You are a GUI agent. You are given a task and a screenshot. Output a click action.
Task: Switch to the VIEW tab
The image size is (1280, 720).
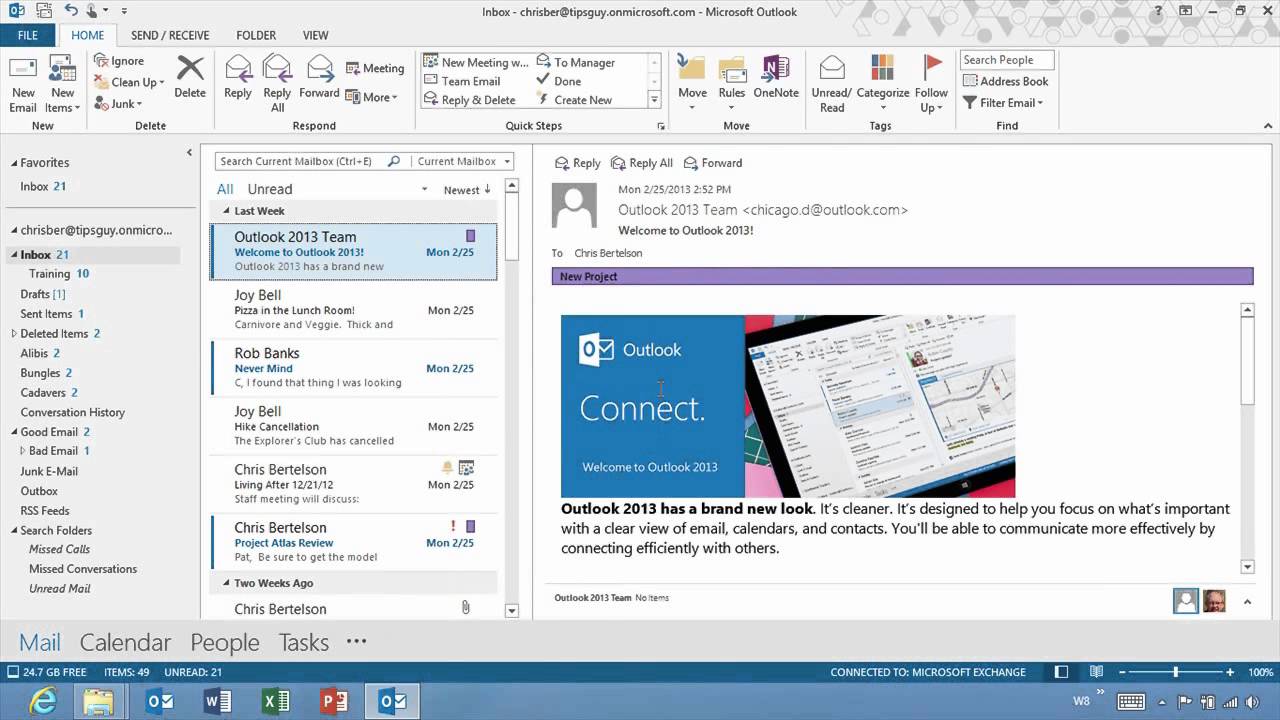point(316,35)
